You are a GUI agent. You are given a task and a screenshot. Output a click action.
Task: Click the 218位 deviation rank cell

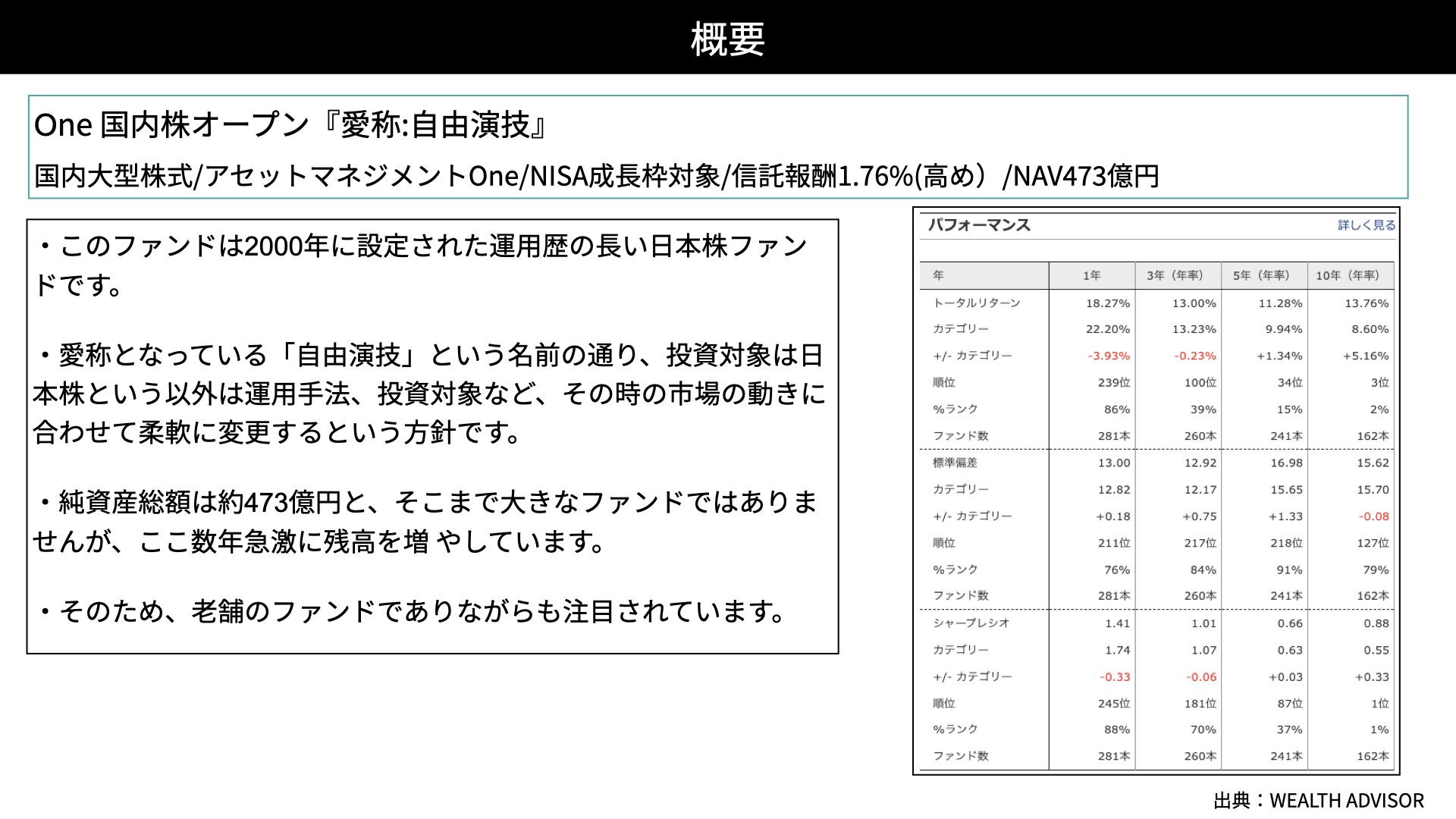[1287, 543]
